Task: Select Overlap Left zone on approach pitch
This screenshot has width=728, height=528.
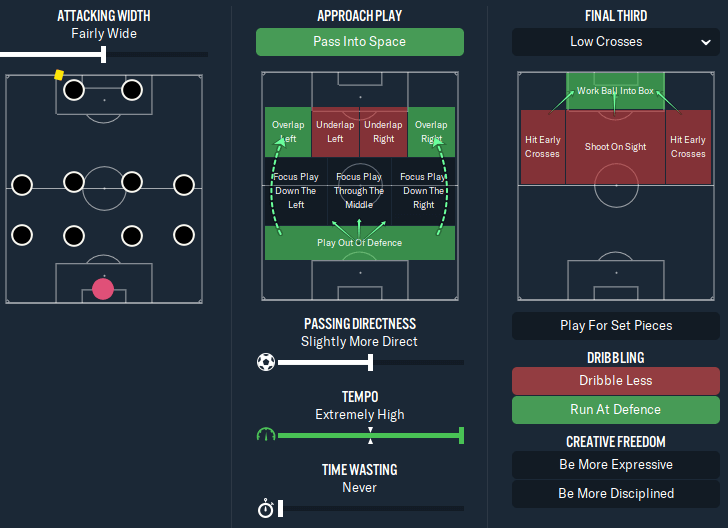Action: click(x=288, y=132)
